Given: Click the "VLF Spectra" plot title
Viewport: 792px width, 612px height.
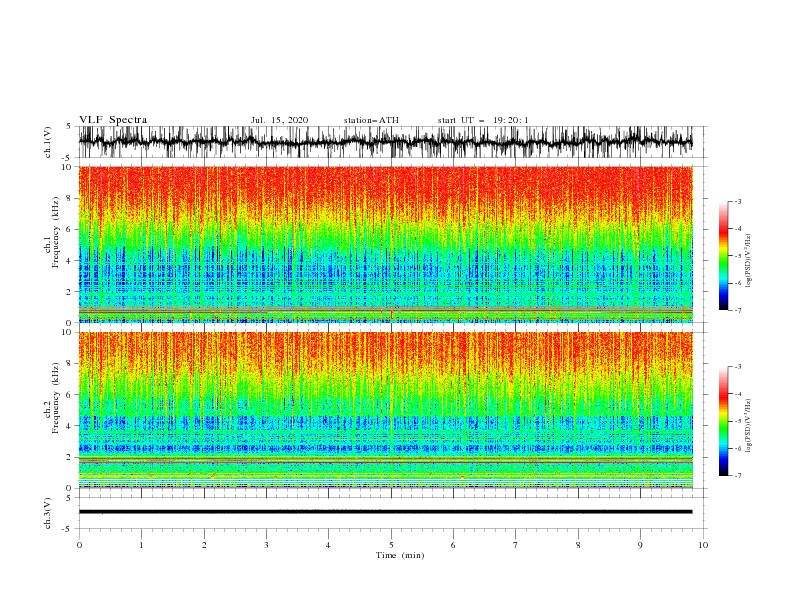Looking at the screenshot, I should (113, 120).
